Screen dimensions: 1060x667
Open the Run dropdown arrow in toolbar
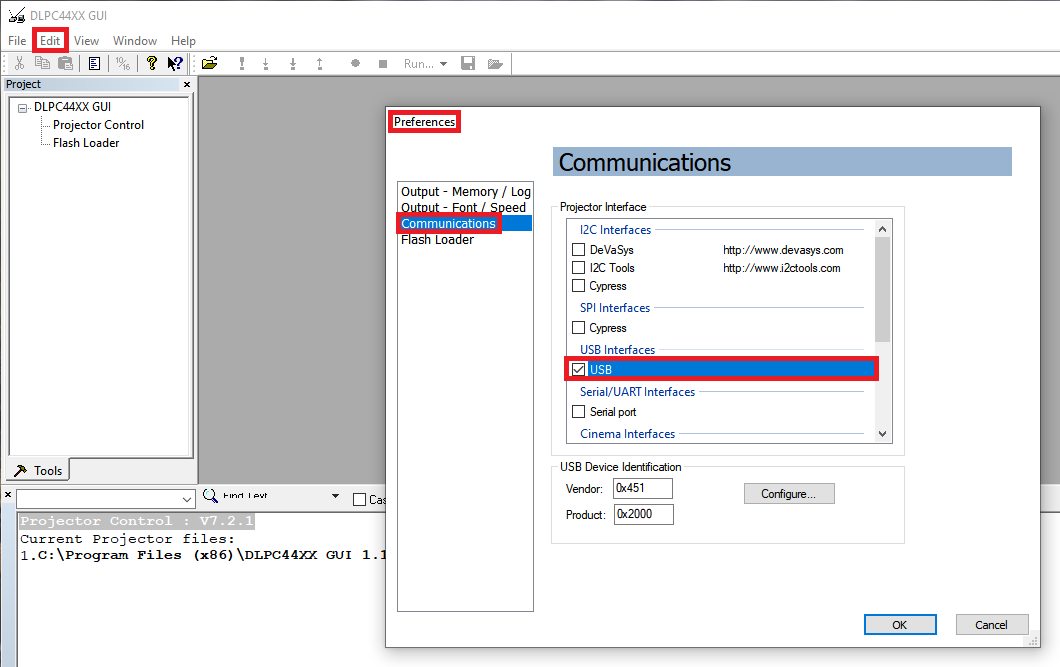(x=443, y=64)
